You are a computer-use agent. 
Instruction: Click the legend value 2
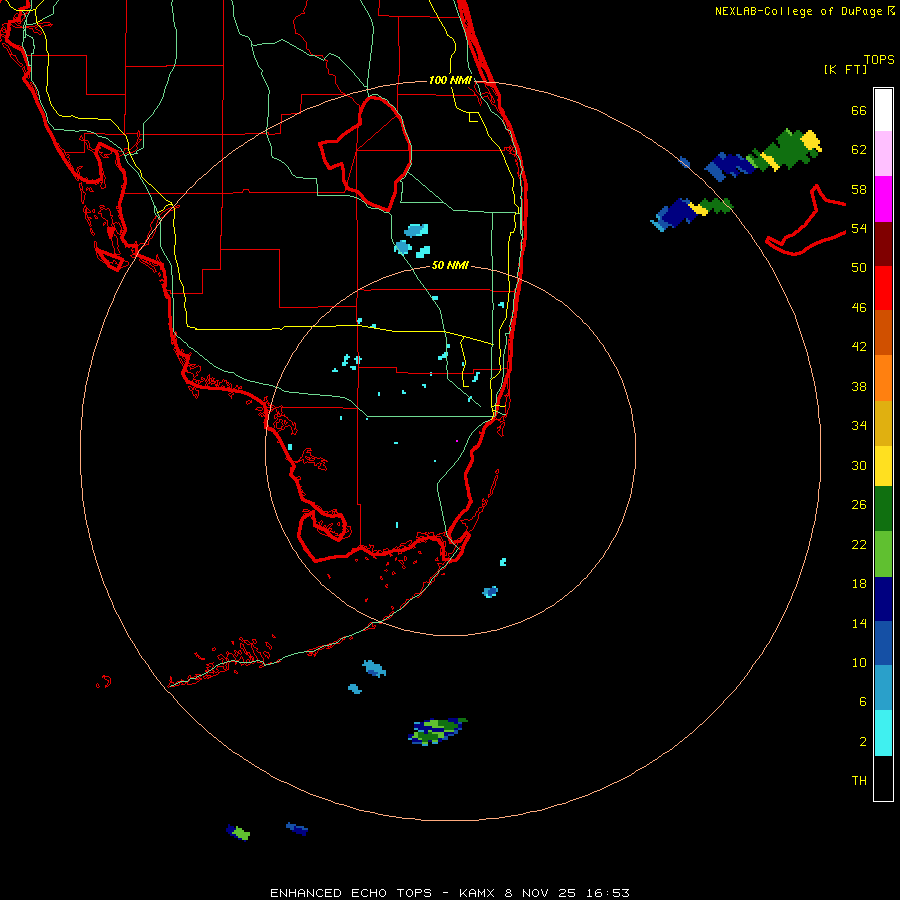(862, 741)
